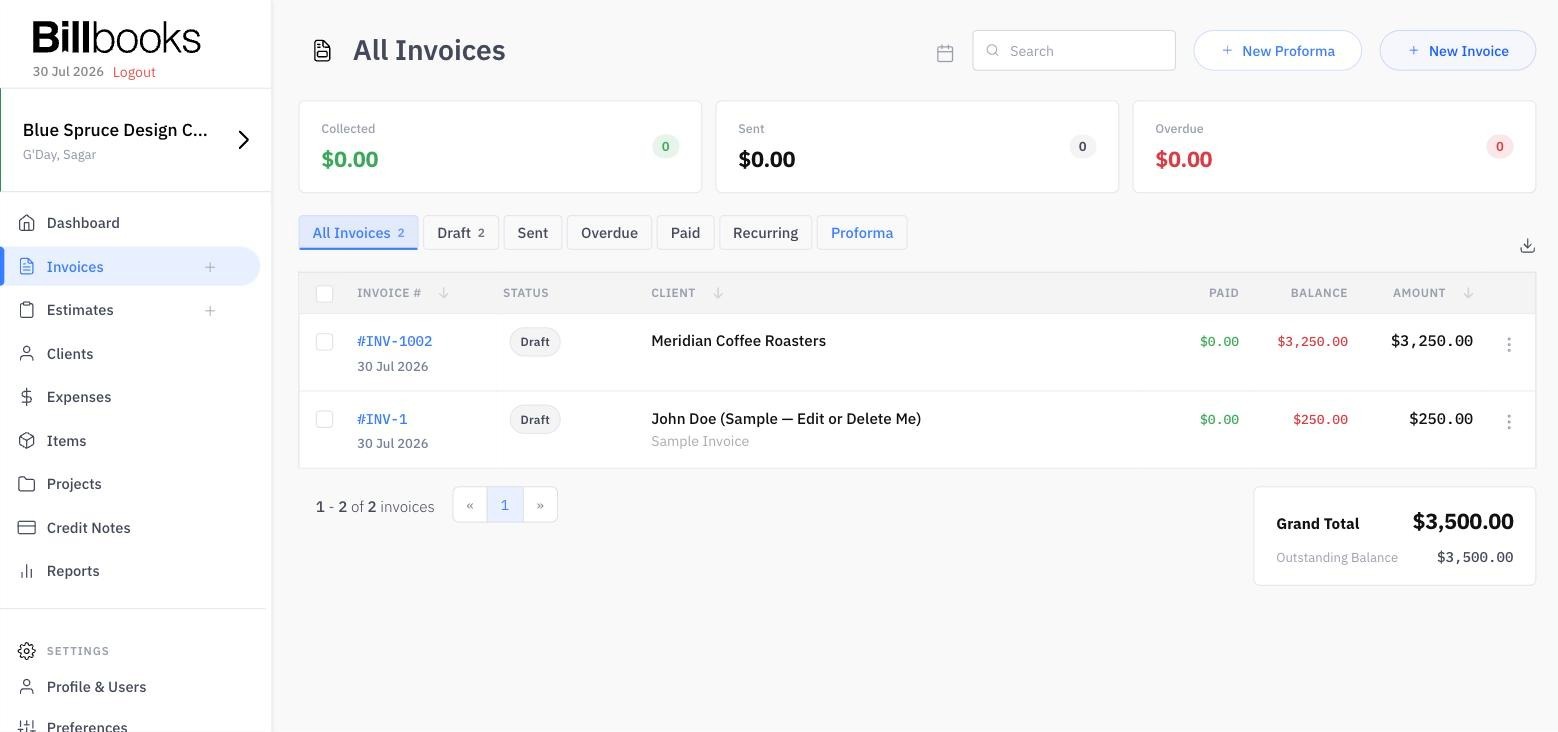The width and height of the screenshot is (1558, 732).
Task: Click John Doe sample client name
Action: (786, 419)
